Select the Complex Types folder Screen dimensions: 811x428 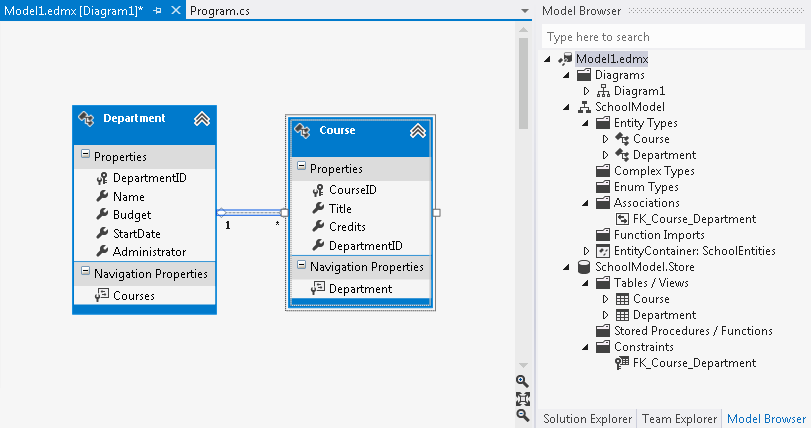point(645,171)
